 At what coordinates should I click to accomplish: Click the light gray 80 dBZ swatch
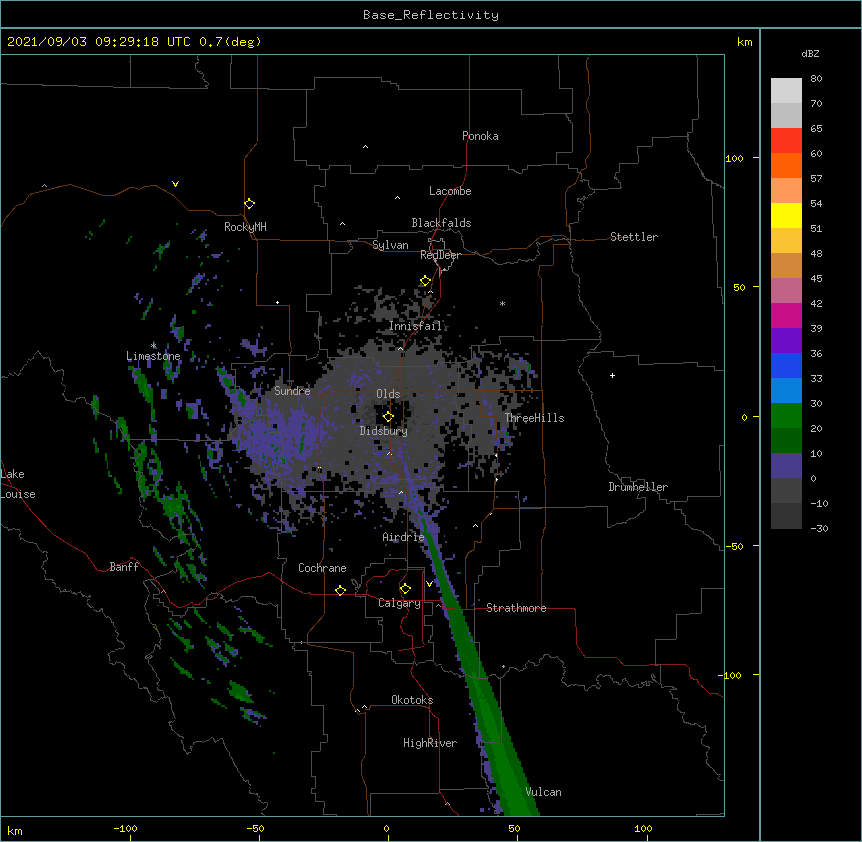point(786,90)
